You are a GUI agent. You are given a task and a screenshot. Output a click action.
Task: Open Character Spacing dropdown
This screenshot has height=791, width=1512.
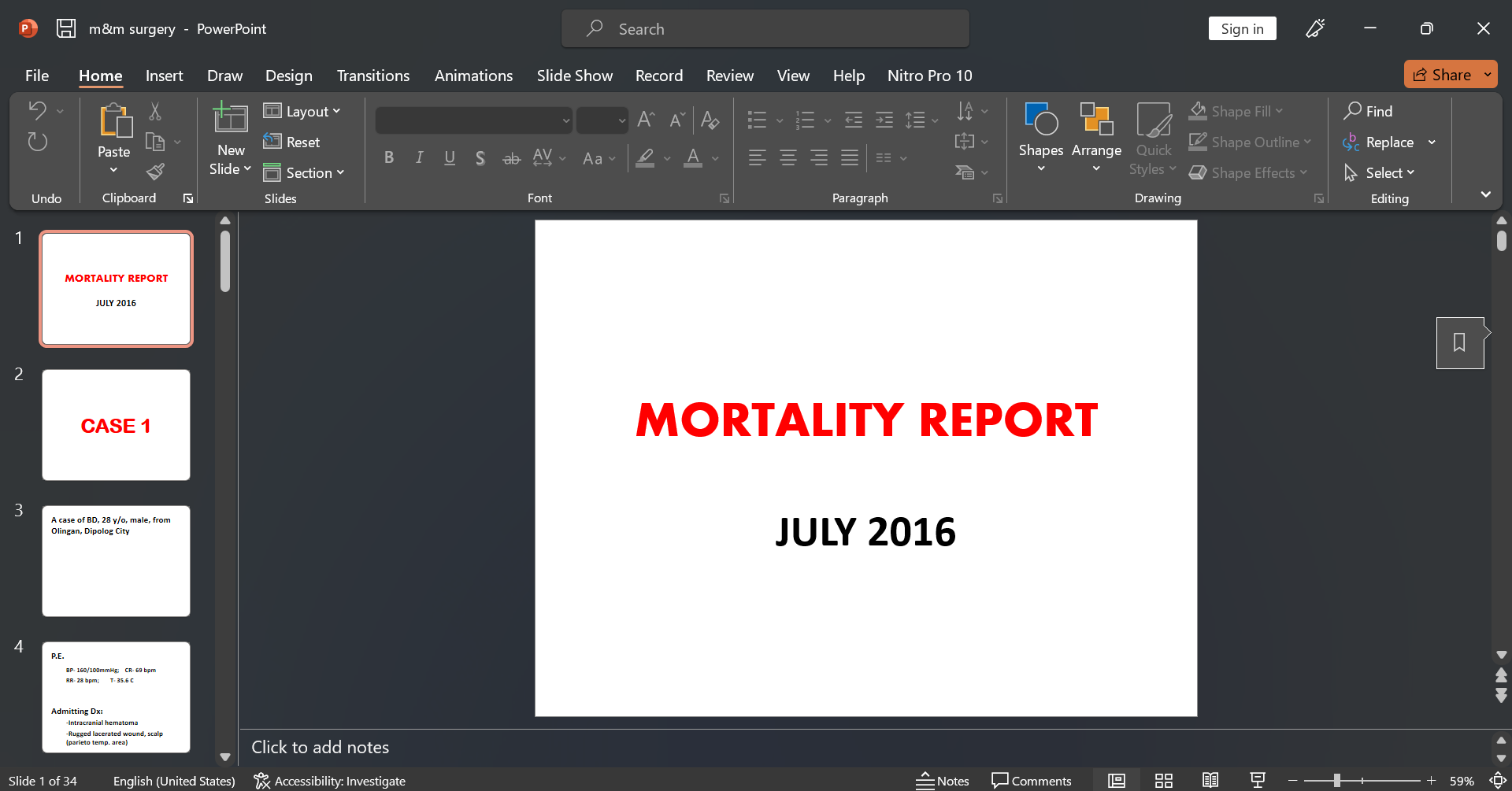coord(549,157)
